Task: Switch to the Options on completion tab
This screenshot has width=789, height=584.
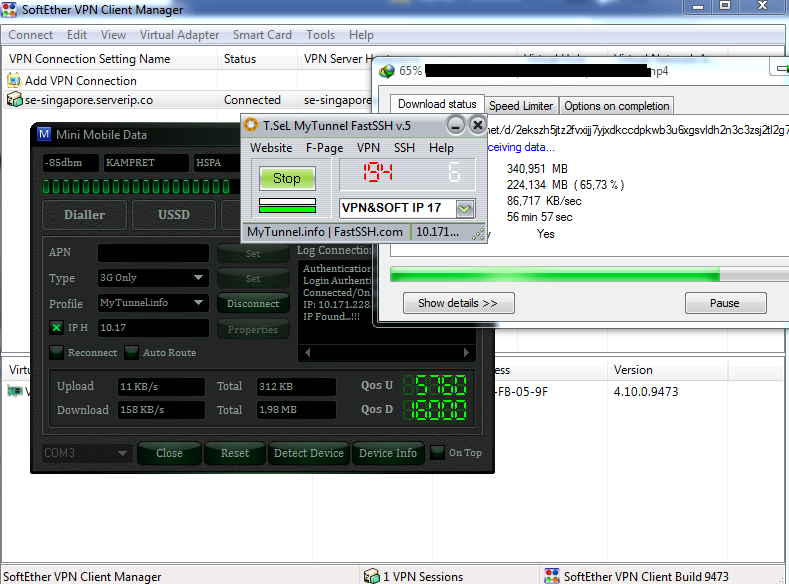Action: click(616, 106)
